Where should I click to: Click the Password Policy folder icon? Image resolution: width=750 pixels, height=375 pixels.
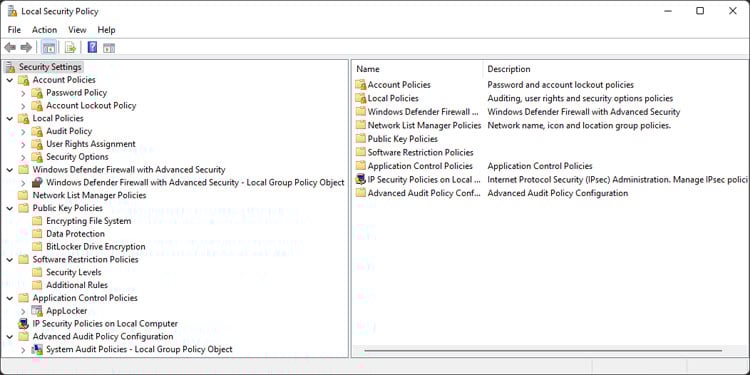(37, 93)
